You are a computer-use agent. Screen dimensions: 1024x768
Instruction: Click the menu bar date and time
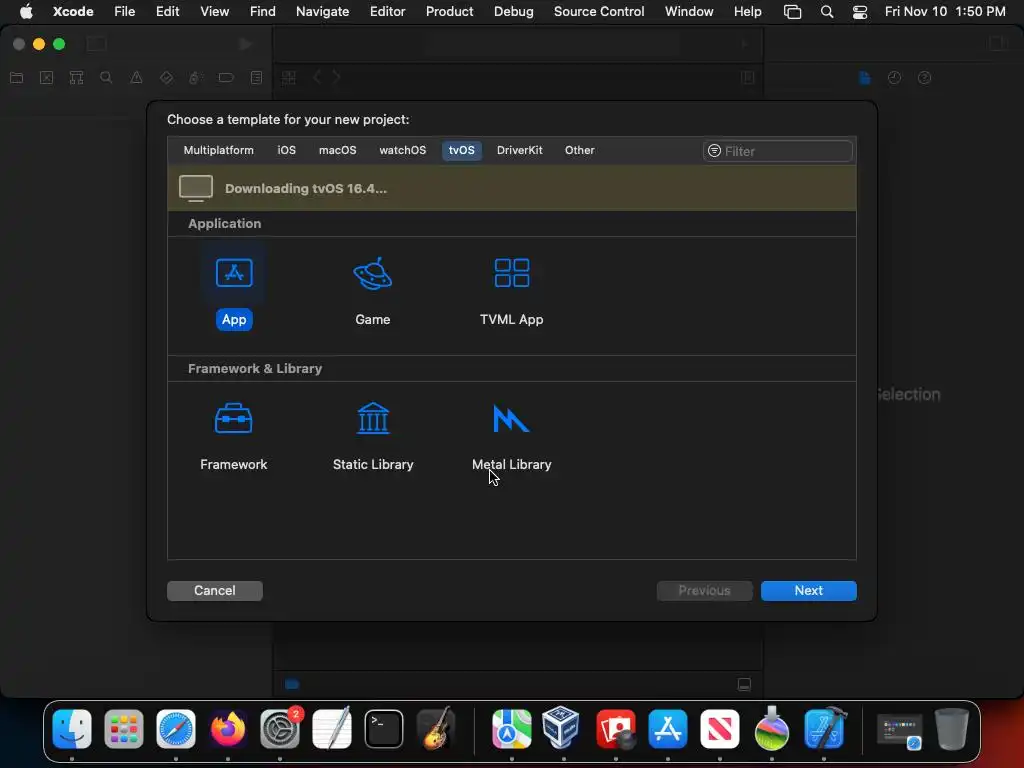(x=944, y=11)
